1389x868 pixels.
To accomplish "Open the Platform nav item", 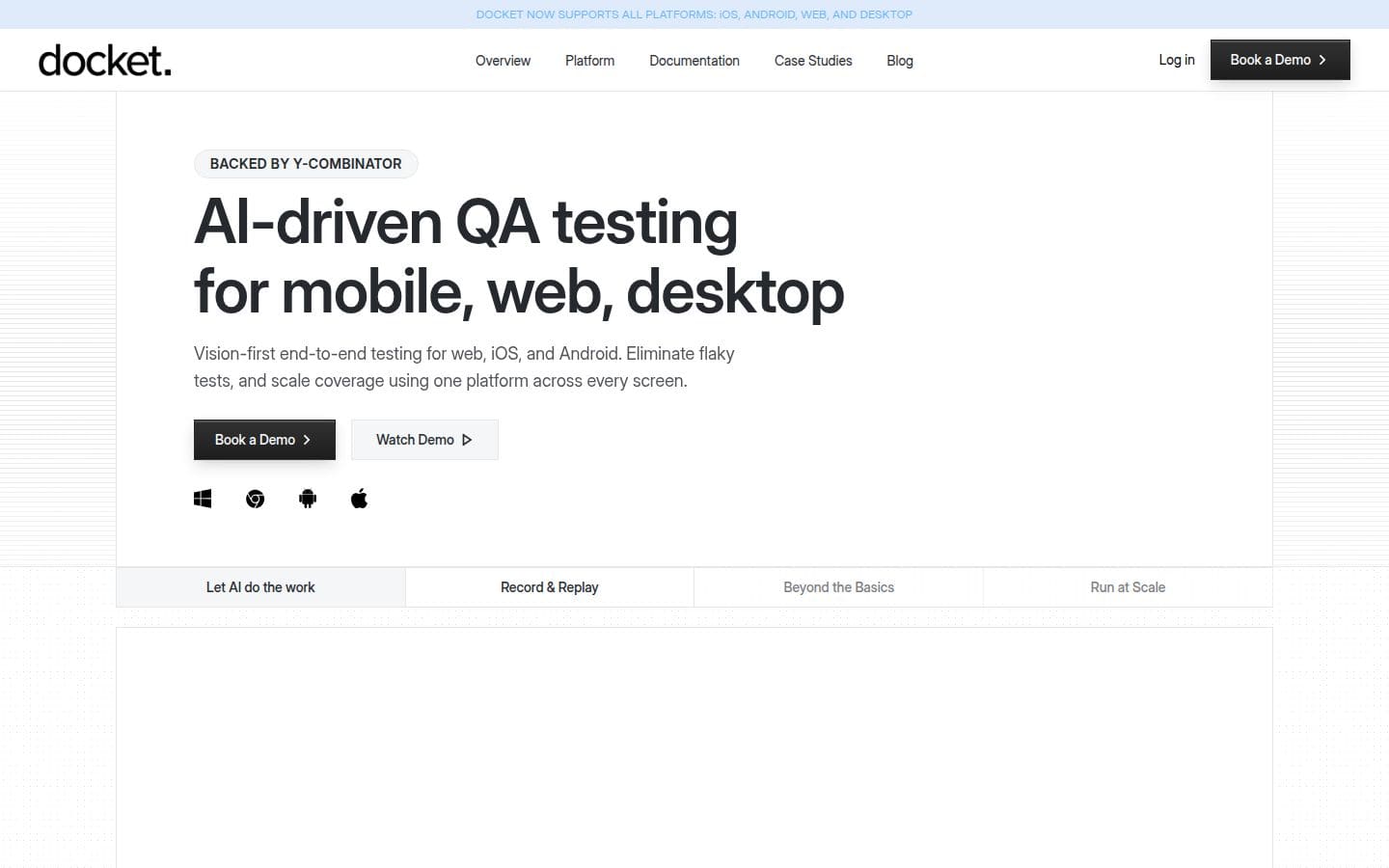I will coord(589,61).
